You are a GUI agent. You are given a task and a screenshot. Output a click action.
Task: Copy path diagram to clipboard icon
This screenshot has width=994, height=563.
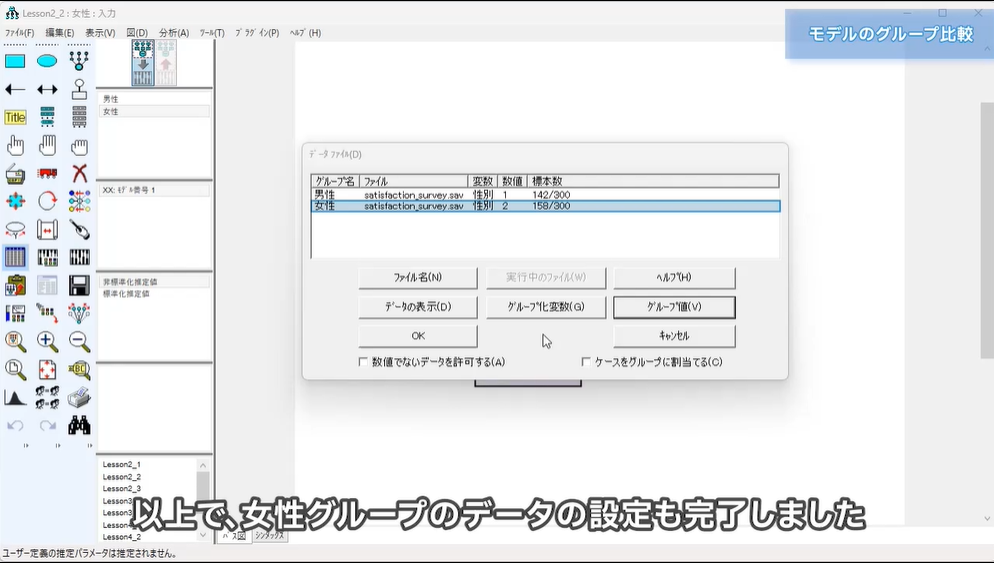(x=15, y=285)
